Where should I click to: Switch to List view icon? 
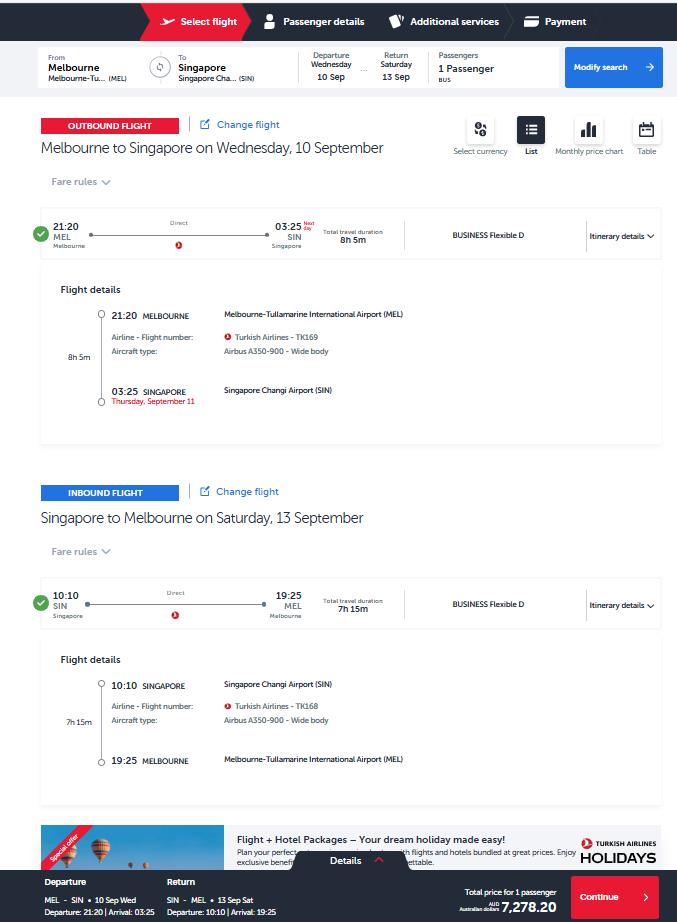531,130
